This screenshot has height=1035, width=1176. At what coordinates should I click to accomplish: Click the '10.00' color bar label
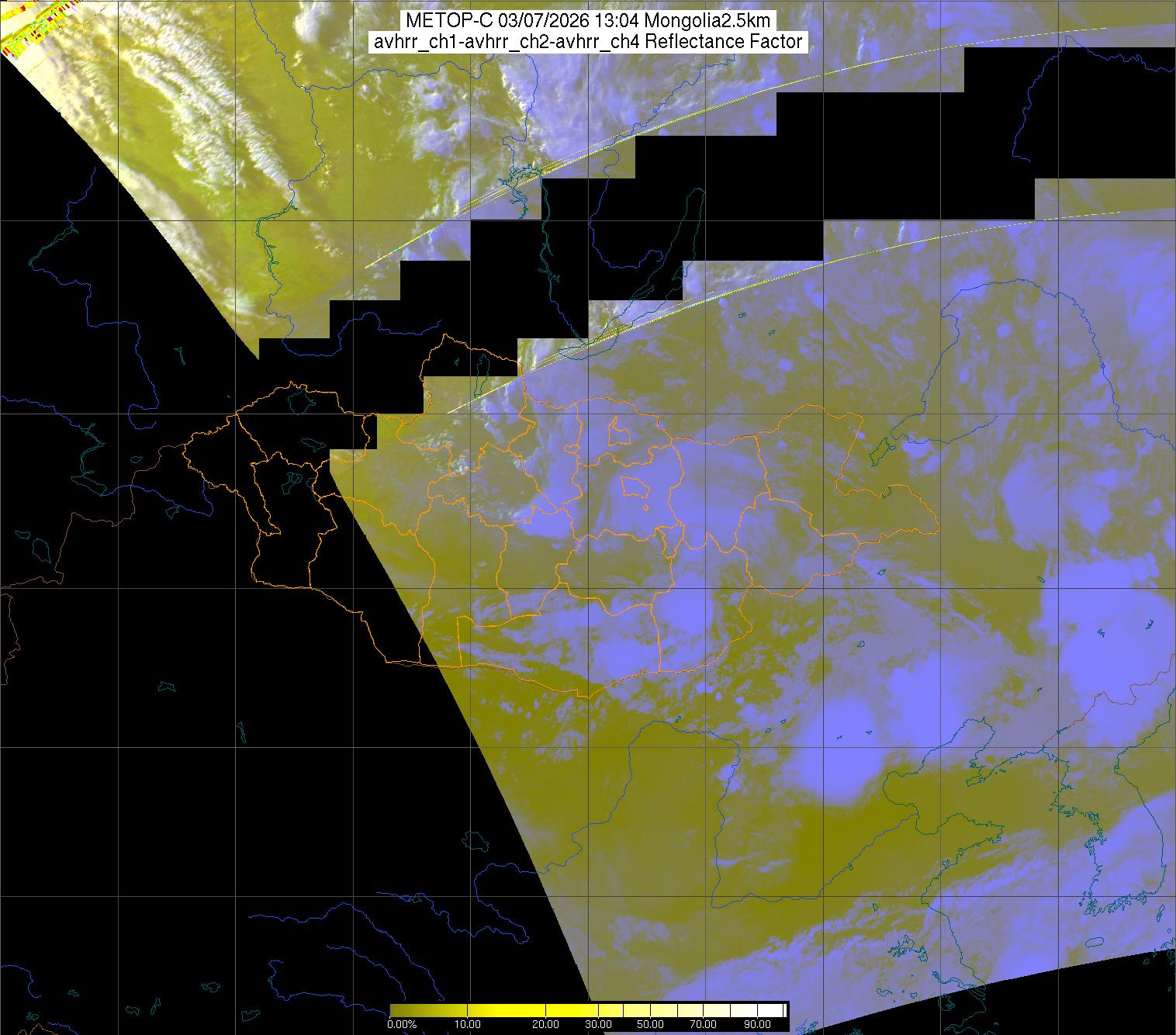(x=468, y=1024)
